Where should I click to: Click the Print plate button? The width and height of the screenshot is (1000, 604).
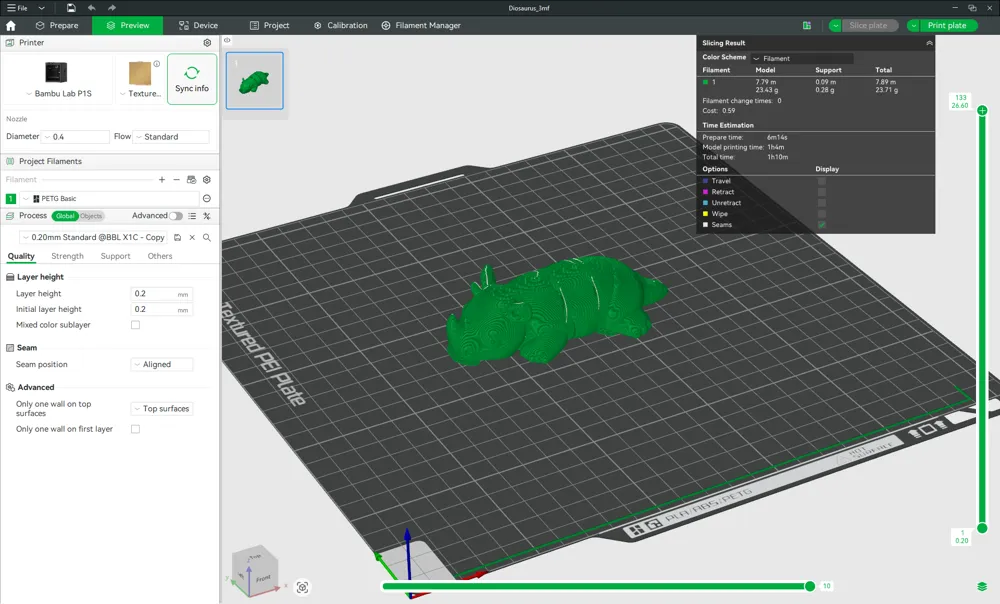click(947, 26)
